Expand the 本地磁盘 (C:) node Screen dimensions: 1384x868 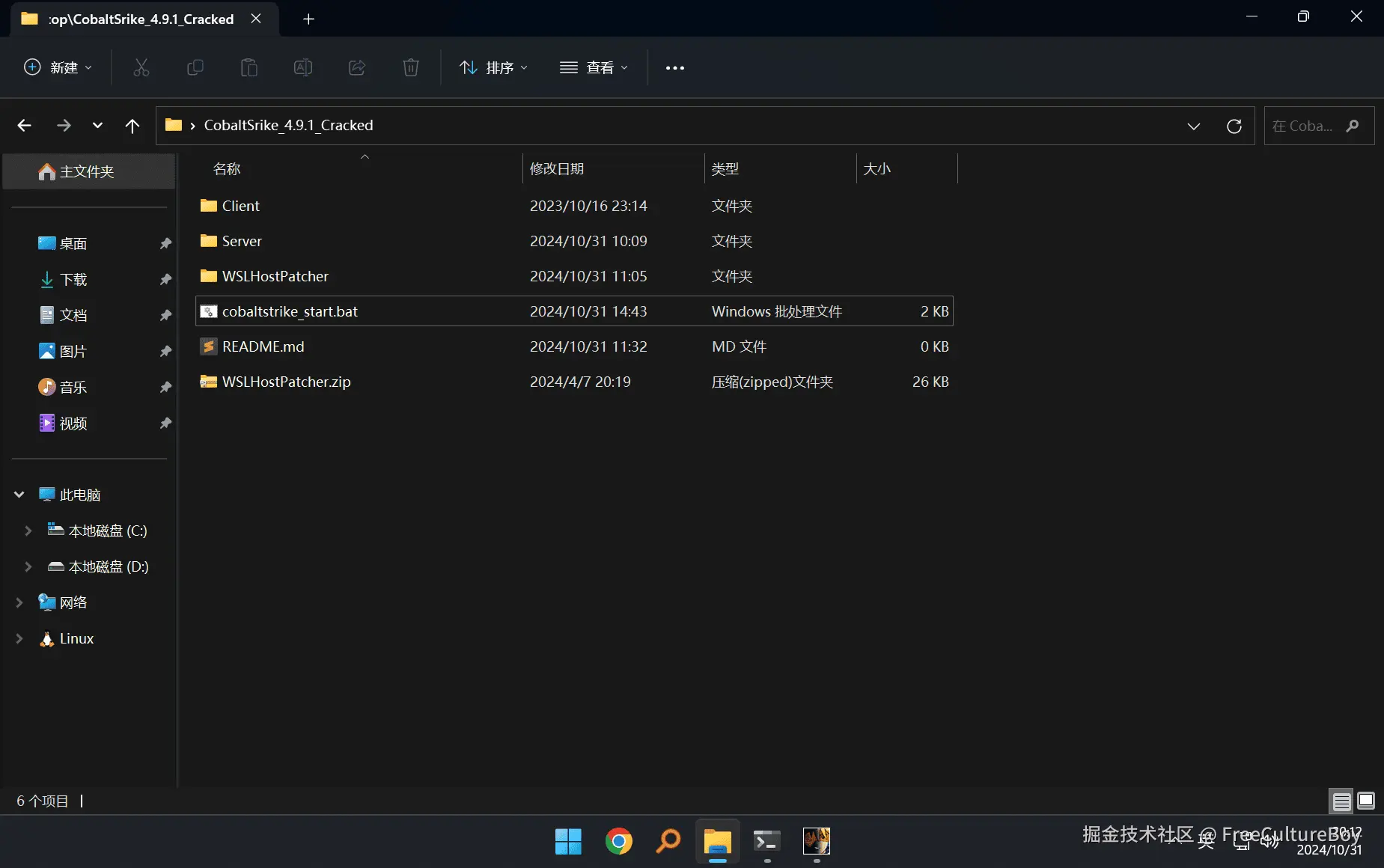pos(28,531)
